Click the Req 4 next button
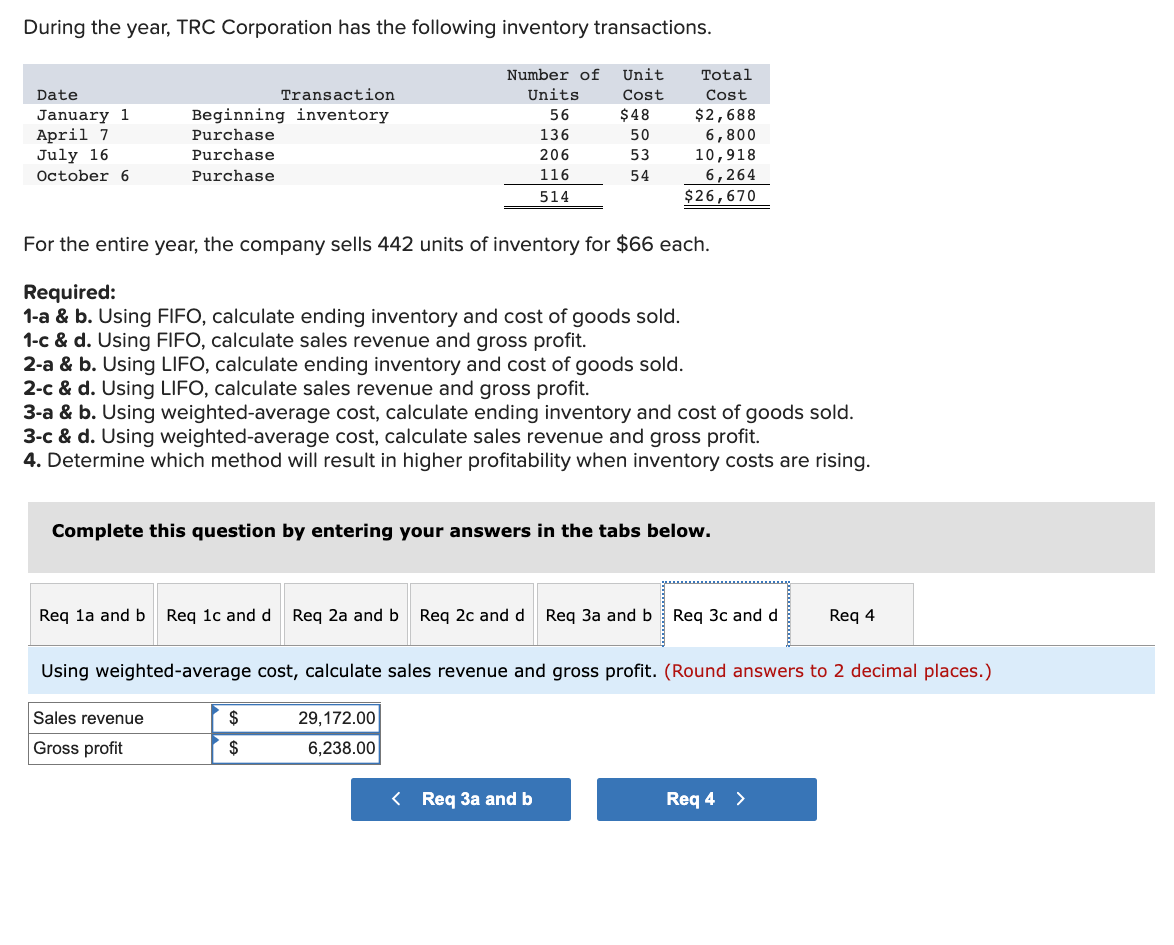This screenshot has height=945, width=1174. click(706, 799)
